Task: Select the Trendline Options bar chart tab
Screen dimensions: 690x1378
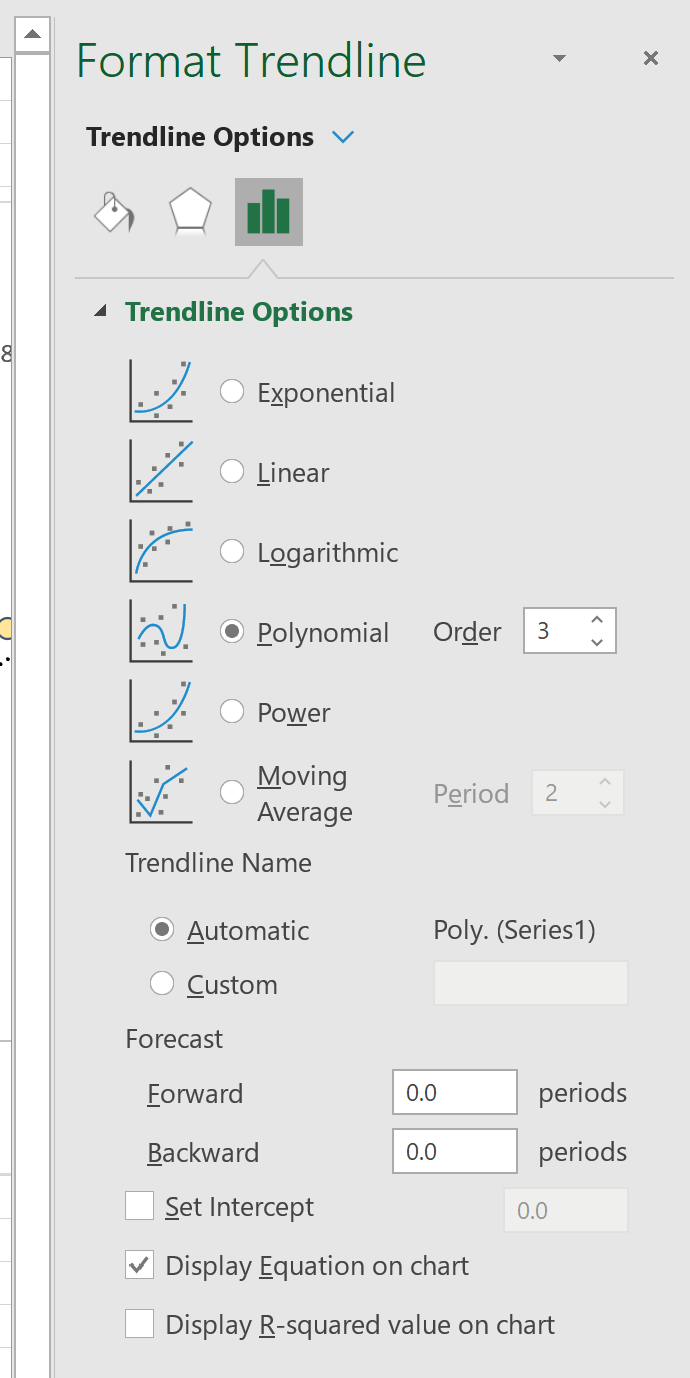Action: 268,212
